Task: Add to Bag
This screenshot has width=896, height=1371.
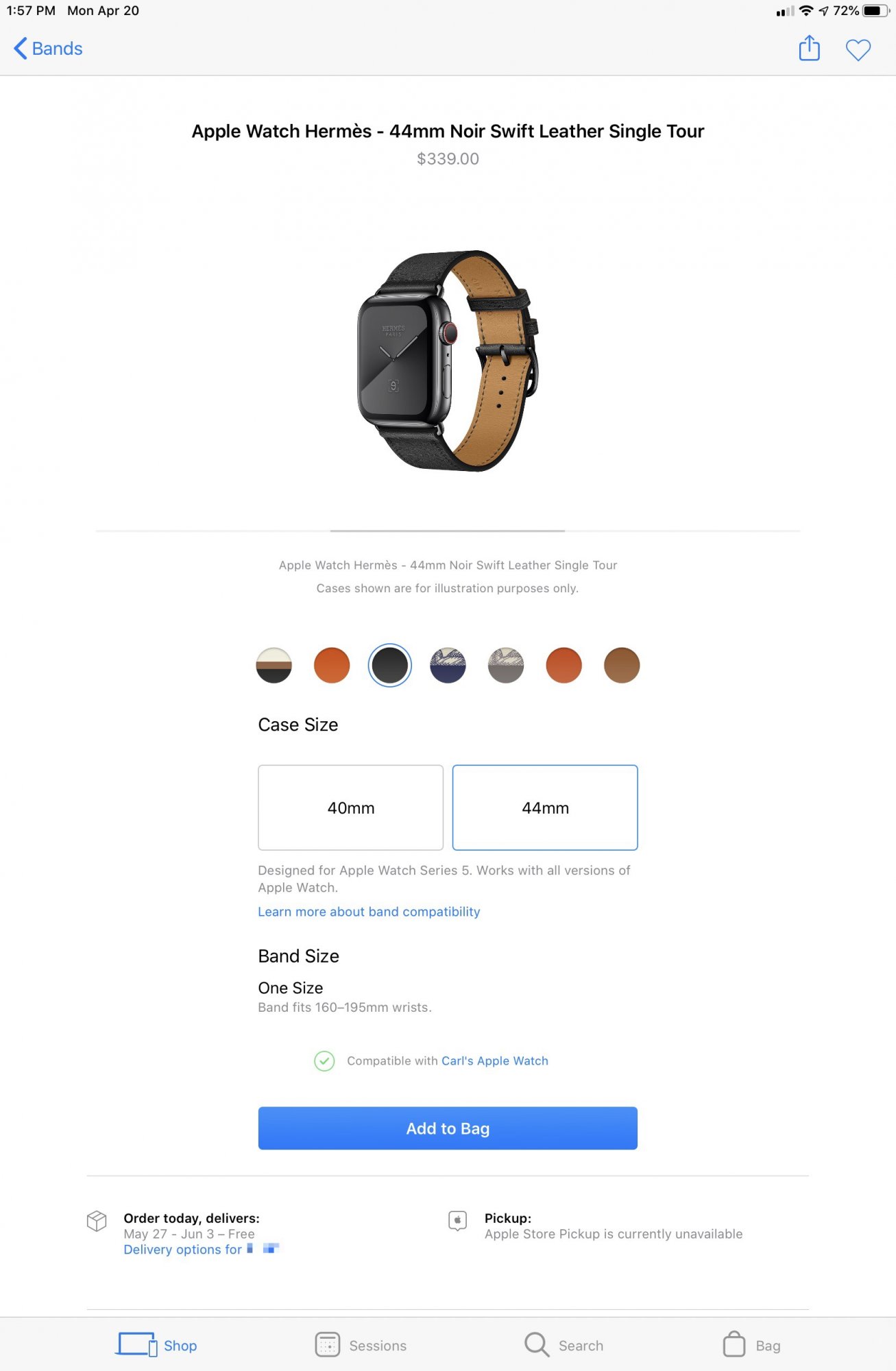Action: tap(448, 1128)
